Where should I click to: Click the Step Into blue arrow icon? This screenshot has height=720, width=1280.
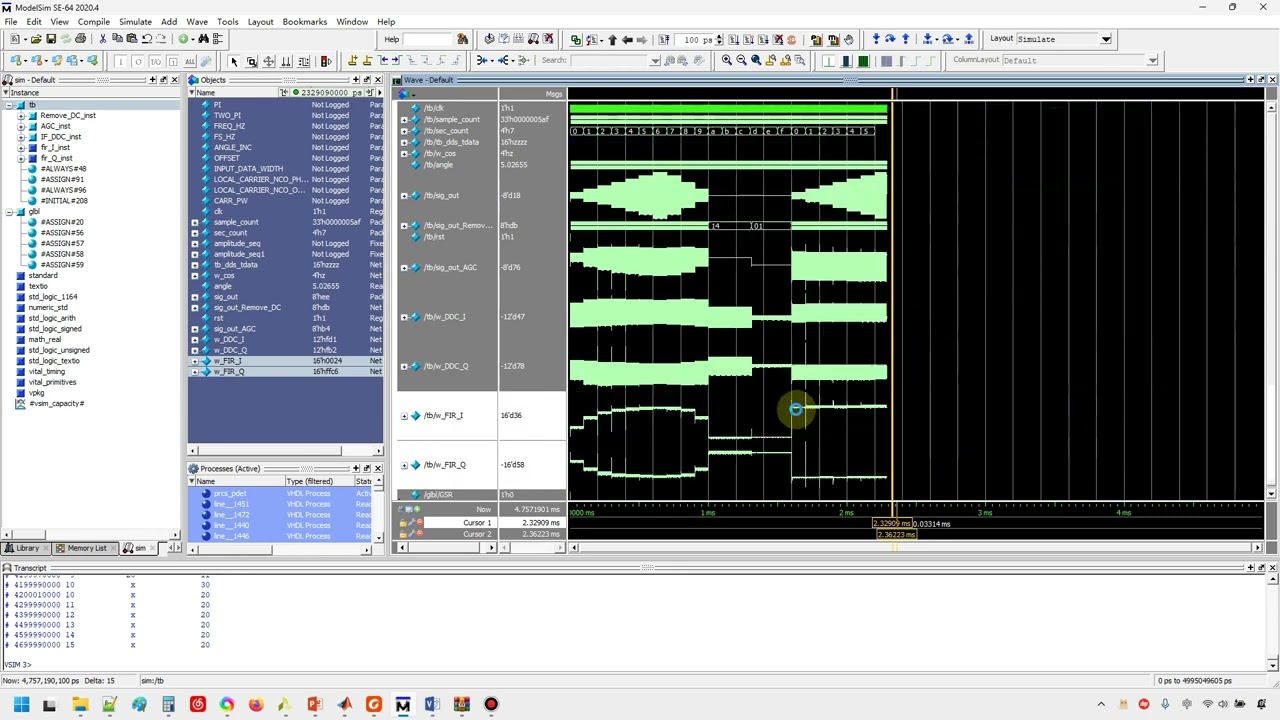pyautogui.click(x=876, y=39)
